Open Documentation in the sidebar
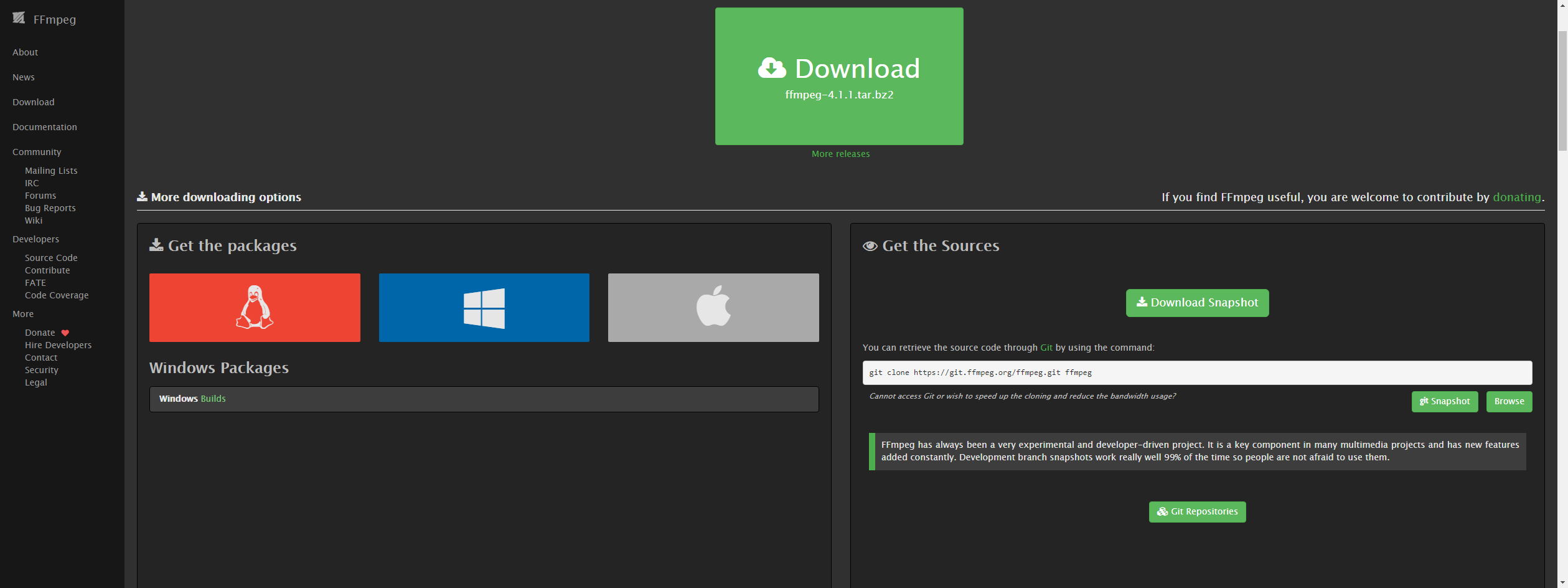The height and width of the screenshot is (588, 1568). click(x=45, y=127)
